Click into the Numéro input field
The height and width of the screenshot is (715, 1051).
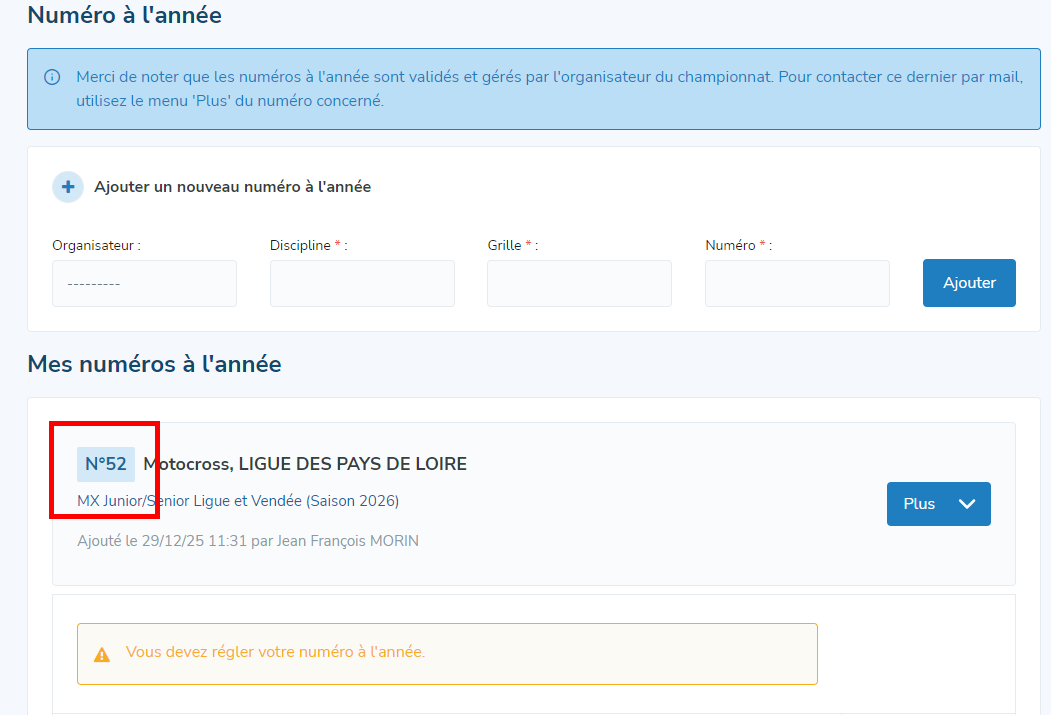(797, 284)
